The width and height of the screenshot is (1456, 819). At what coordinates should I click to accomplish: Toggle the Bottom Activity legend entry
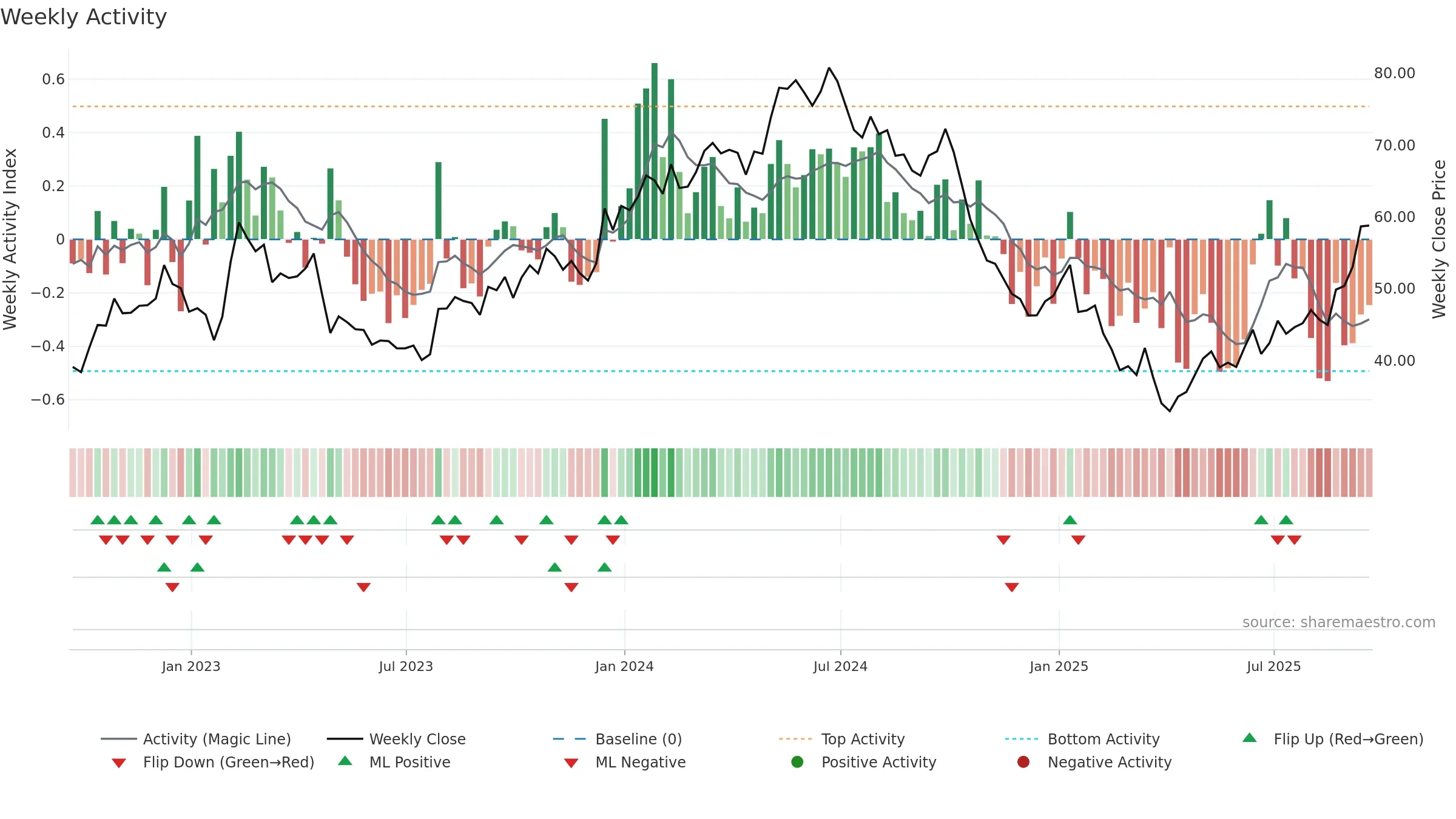[x=1082, y=739]
